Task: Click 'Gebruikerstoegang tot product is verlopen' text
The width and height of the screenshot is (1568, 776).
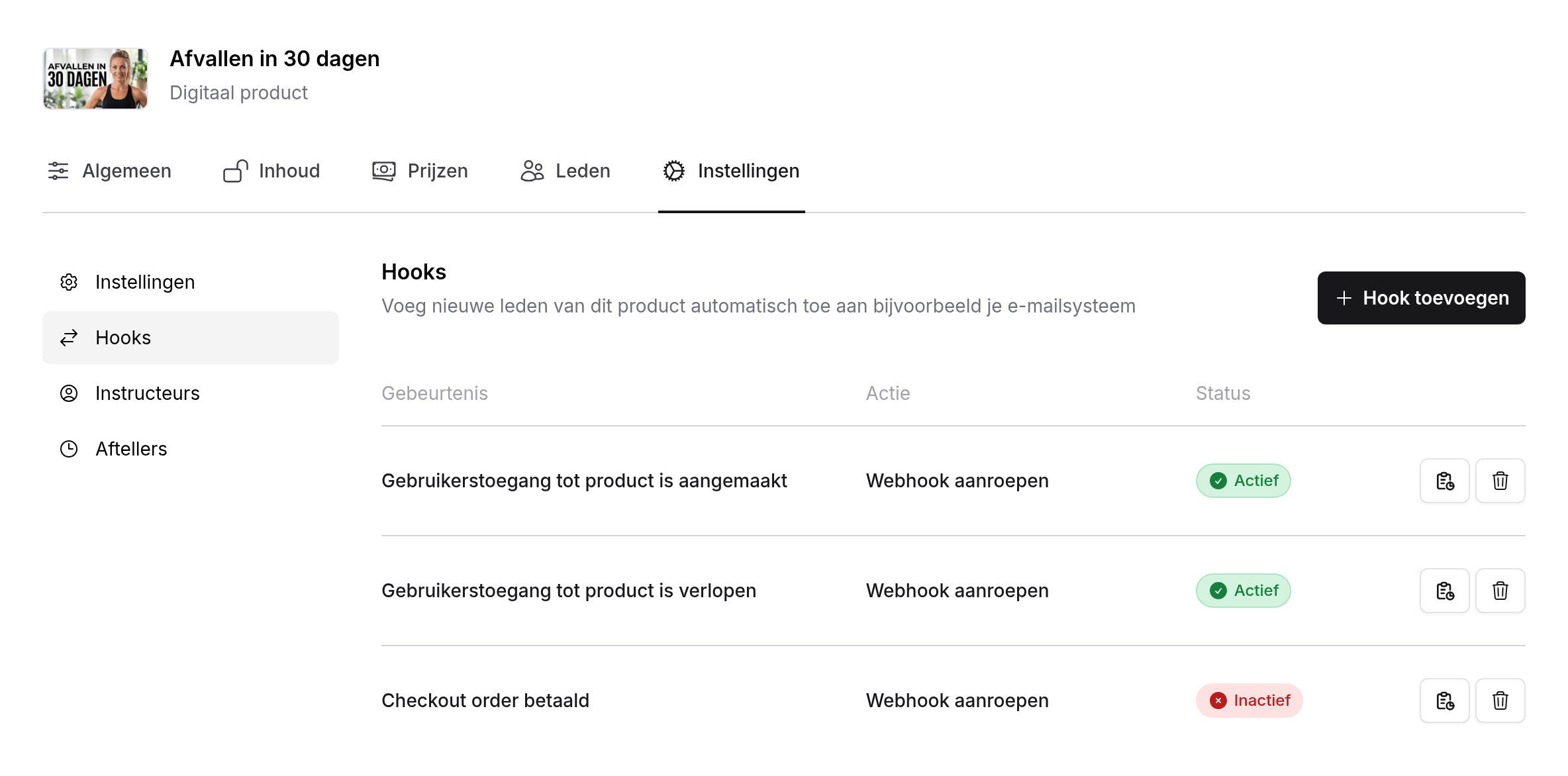Action: tap(569, 591)
